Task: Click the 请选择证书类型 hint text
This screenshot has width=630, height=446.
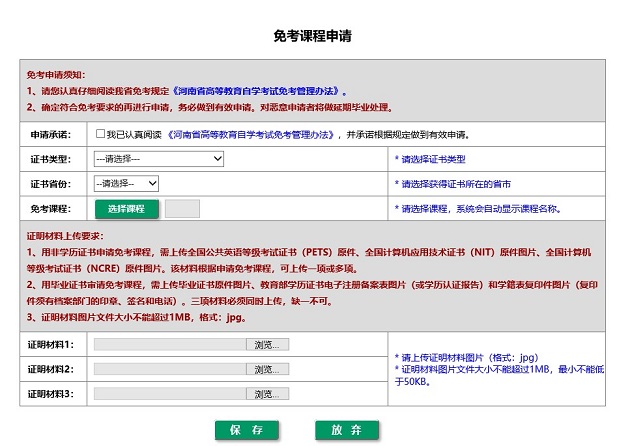Action: [x=433, y=159]
